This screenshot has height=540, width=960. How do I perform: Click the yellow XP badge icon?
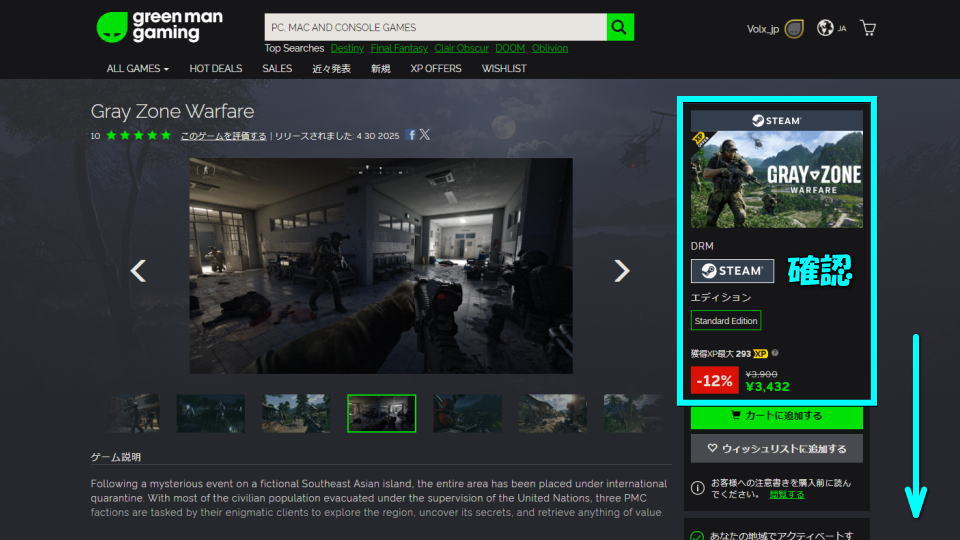(x=760, y=353)
